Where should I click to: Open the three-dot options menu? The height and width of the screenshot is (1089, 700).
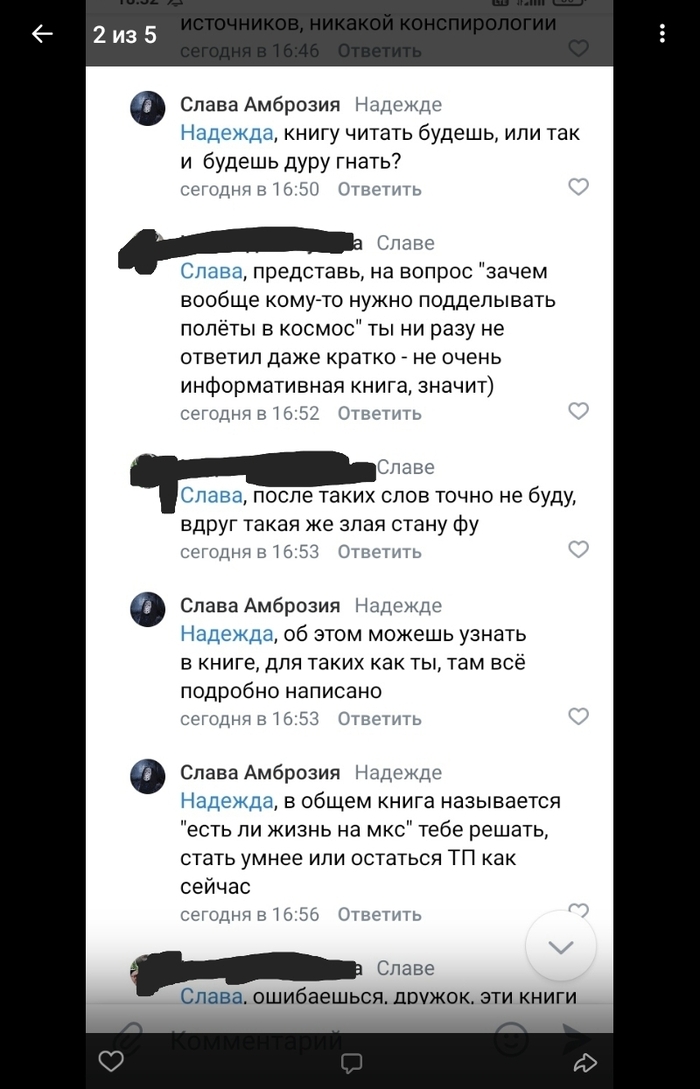click(x=662, y=35)
